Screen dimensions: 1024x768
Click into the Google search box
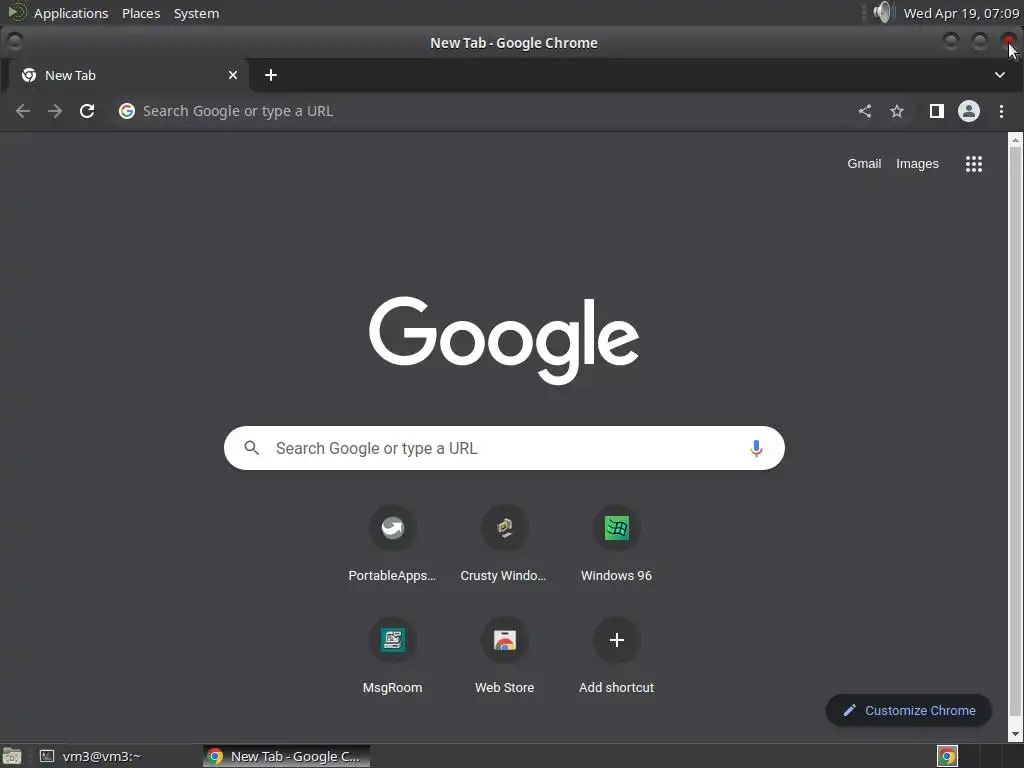(x=504, y=448)
